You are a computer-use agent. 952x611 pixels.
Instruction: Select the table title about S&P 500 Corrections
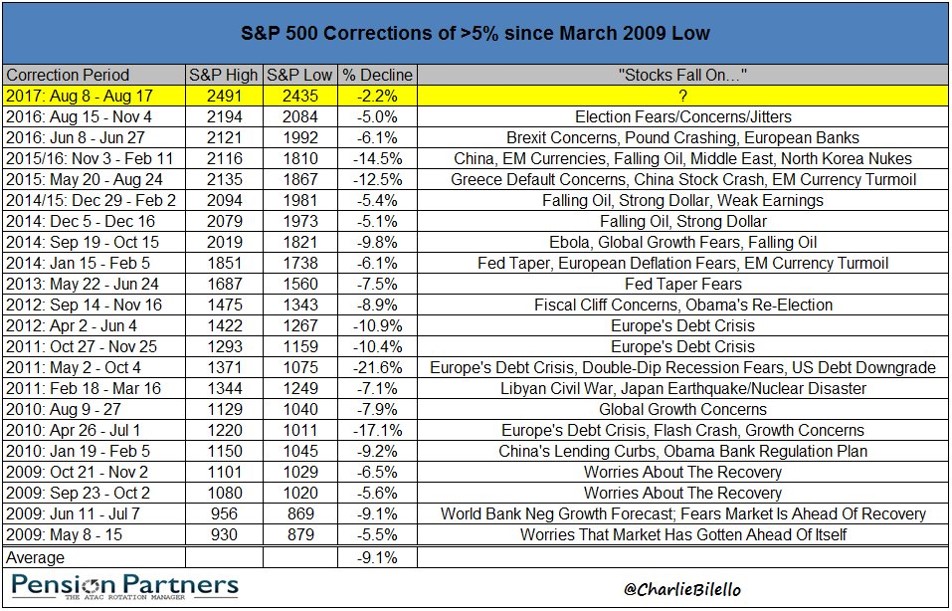(x=476, y=33)
